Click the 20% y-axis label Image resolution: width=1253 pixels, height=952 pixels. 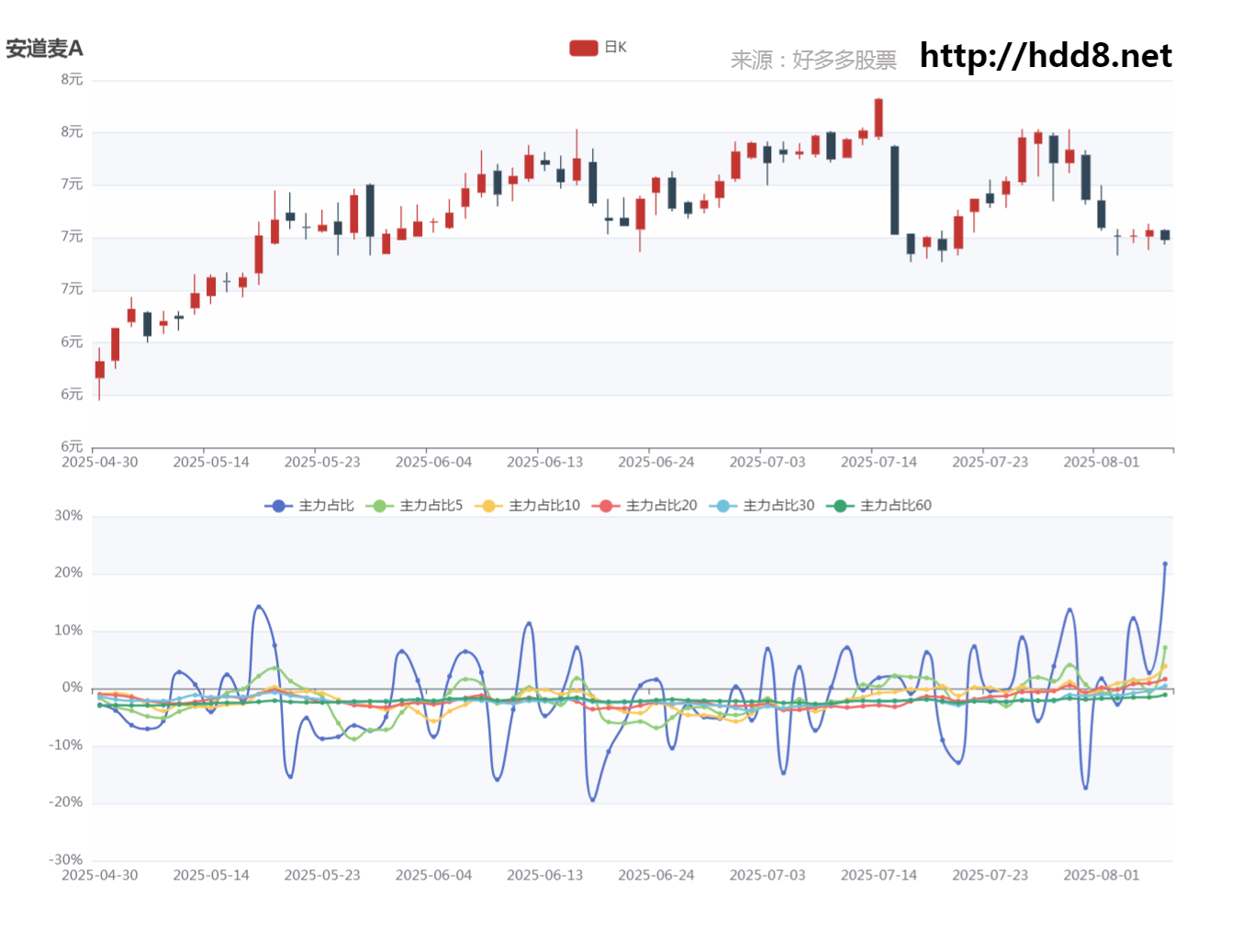pos(69,573)
